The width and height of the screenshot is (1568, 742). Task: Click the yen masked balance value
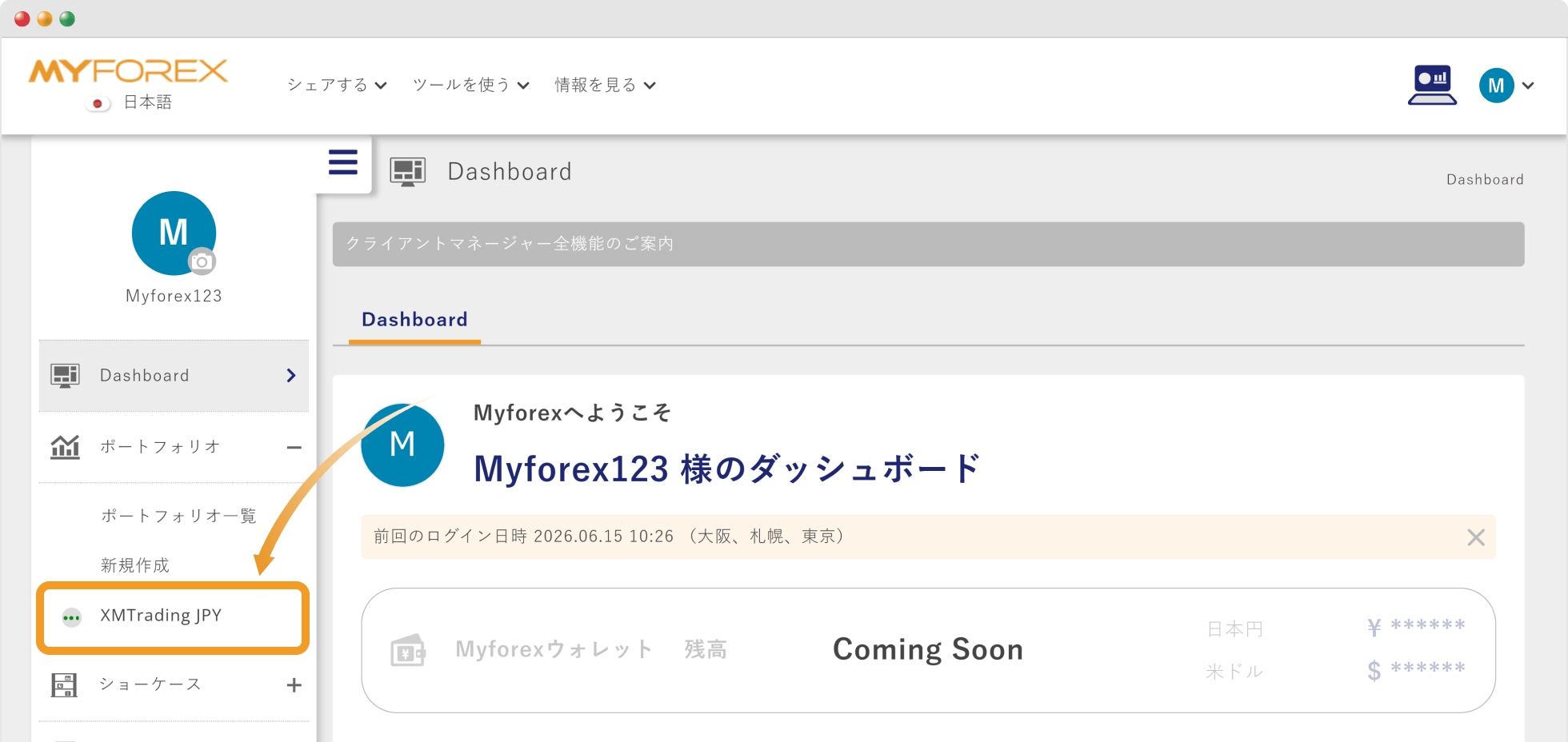[x=1416, y=628]
